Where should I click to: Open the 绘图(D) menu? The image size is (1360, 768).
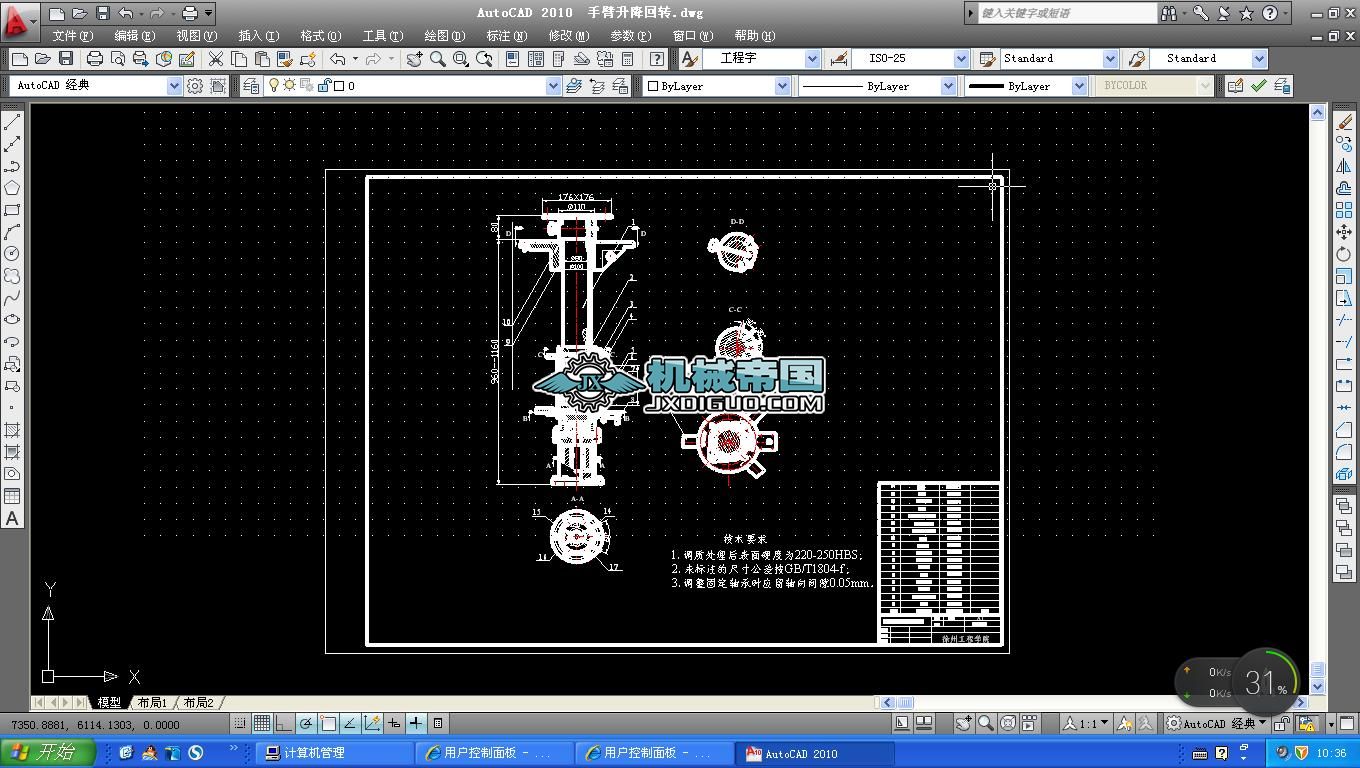tap(444, 36)
